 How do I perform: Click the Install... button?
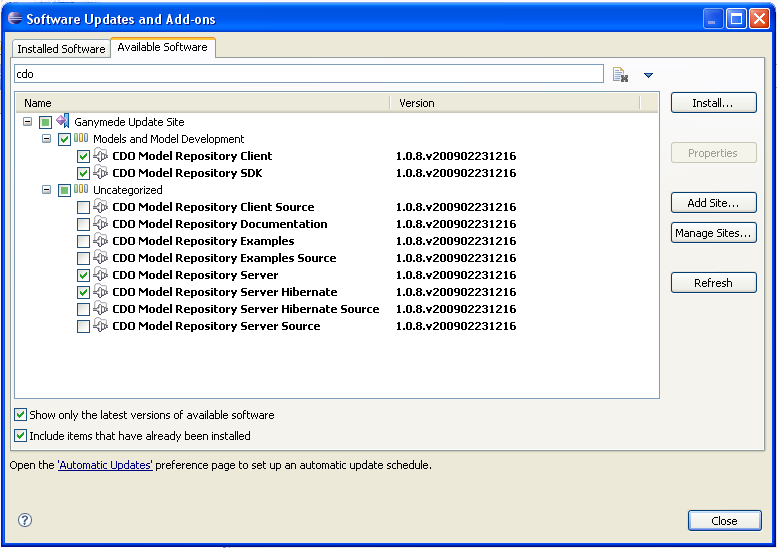[x=714, y=103]
